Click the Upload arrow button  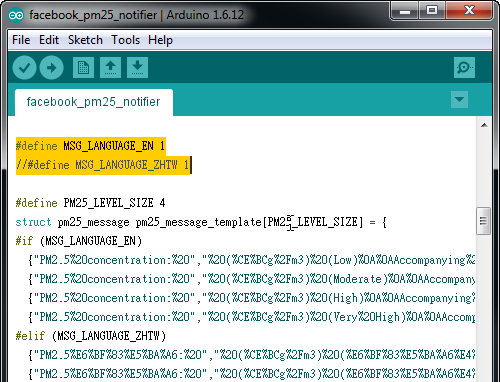(x=51, y=68)
